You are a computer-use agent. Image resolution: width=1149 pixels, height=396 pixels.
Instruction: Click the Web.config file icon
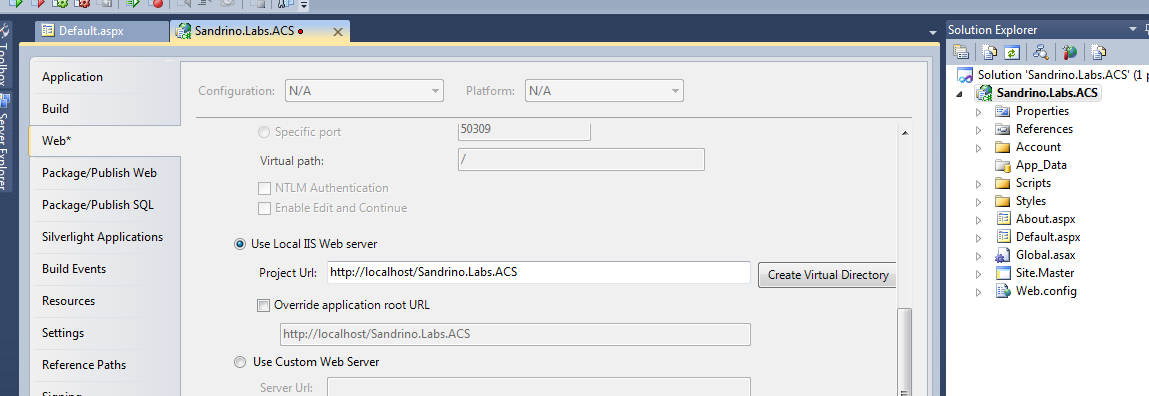(1003, 291)
